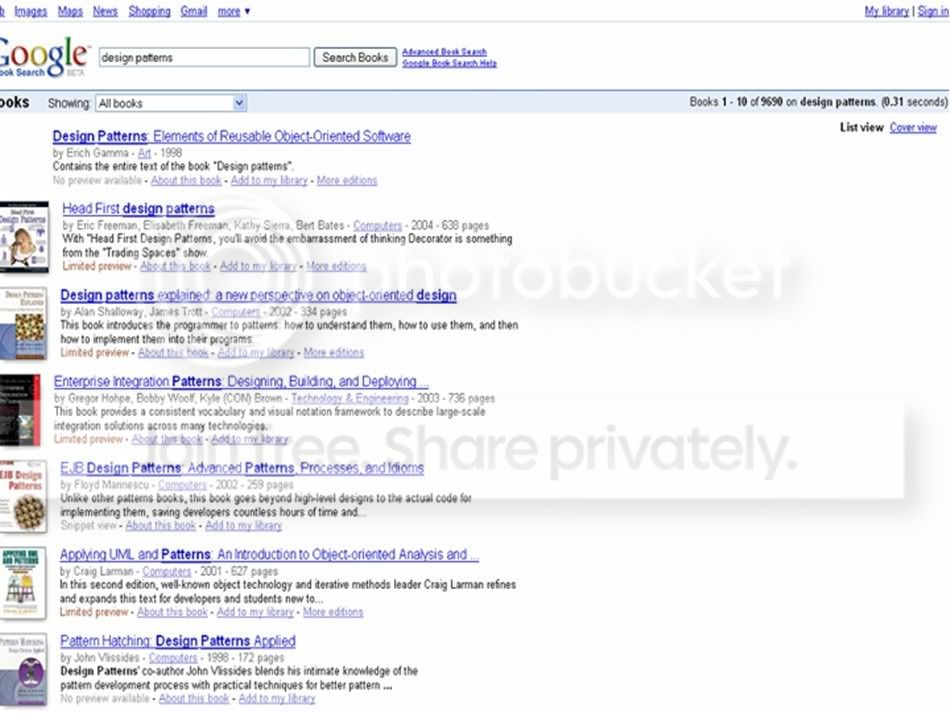
Task: Open the Pattern Hatching cover thumbnail
Action: pos(23,670)
